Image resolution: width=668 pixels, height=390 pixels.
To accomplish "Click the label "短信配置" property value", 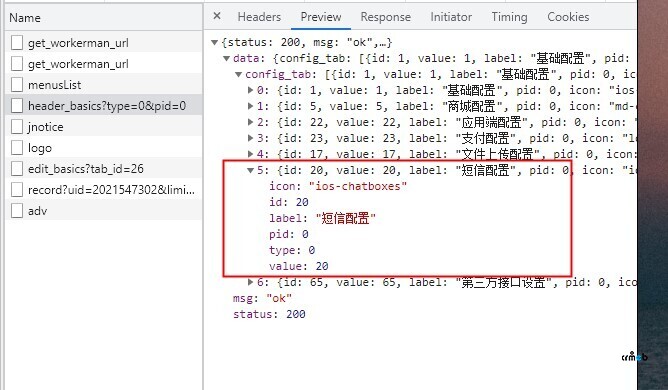I will pos(346,218).
